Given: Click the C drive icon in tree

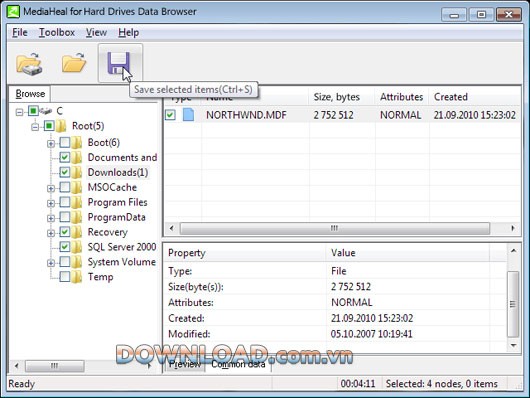Looking at the screenshot, I should pyautogui.click(x=46, y=111).
